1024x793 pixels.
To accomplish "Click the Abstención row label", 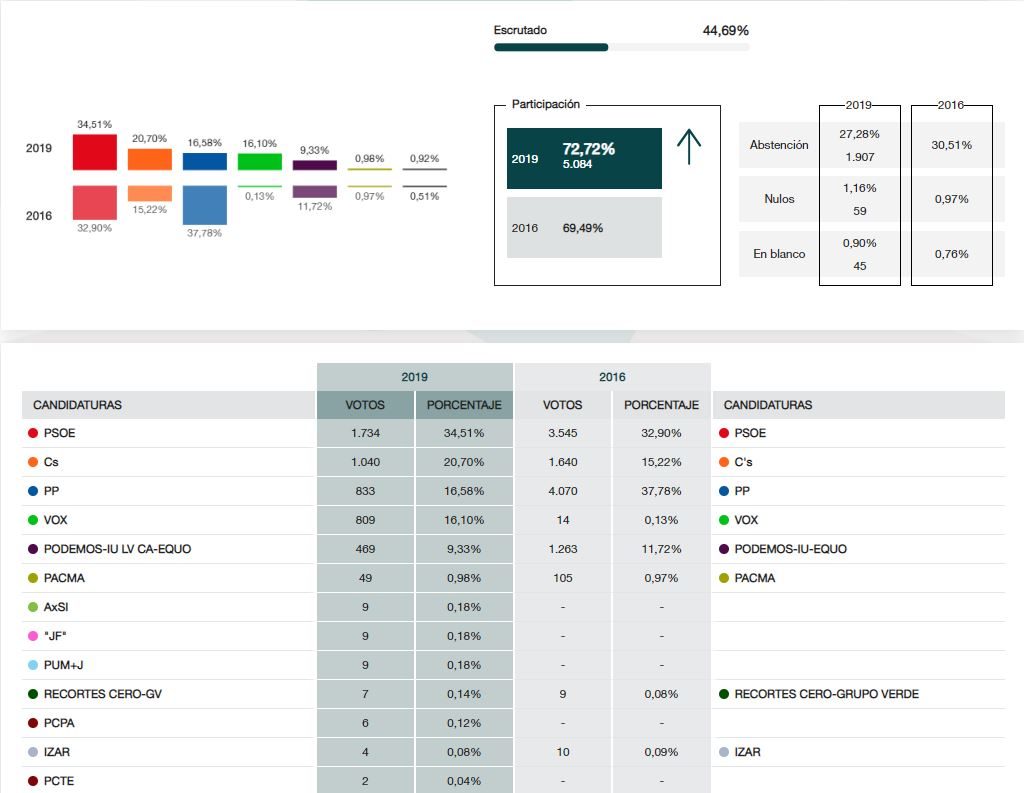I will pos(779,145).
